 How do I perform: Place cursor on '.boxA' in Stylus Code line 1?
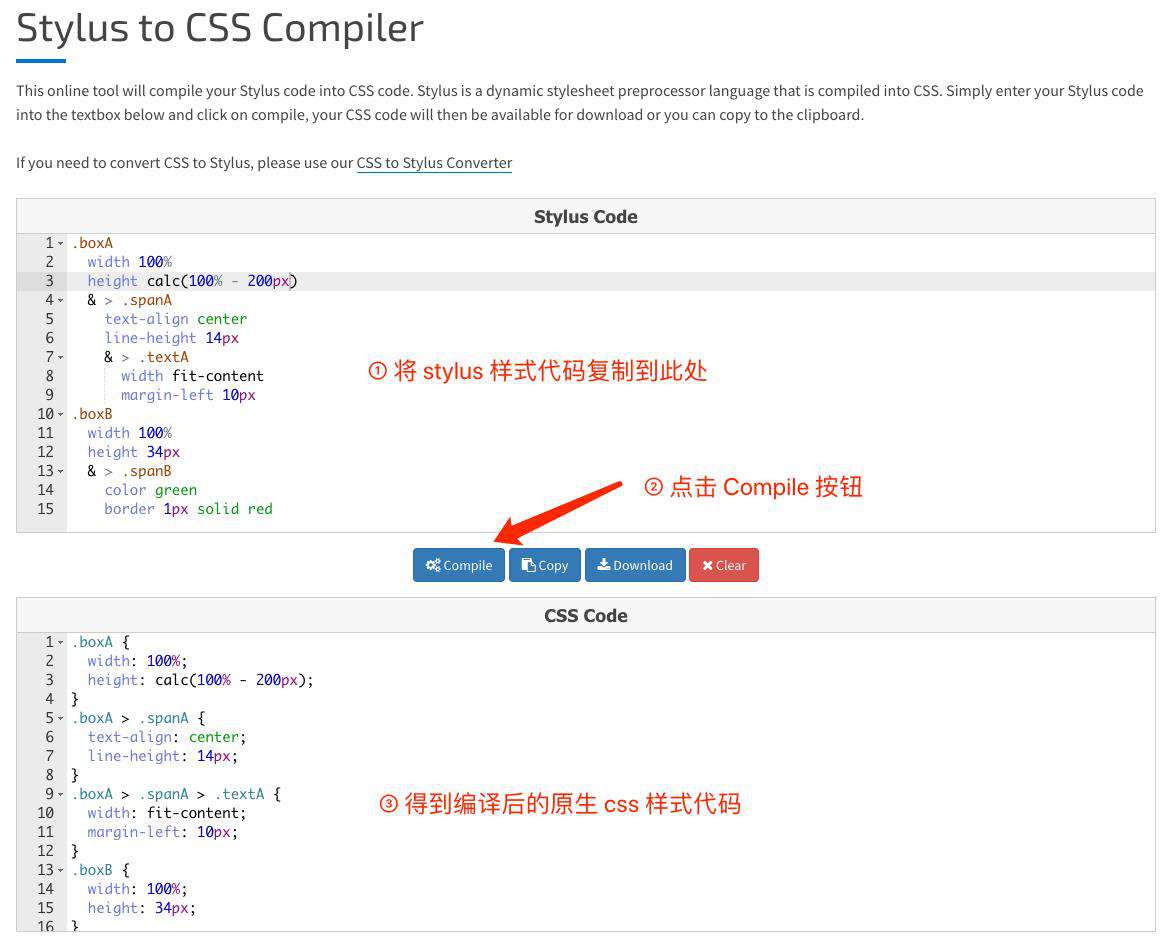tap(92, 243)
